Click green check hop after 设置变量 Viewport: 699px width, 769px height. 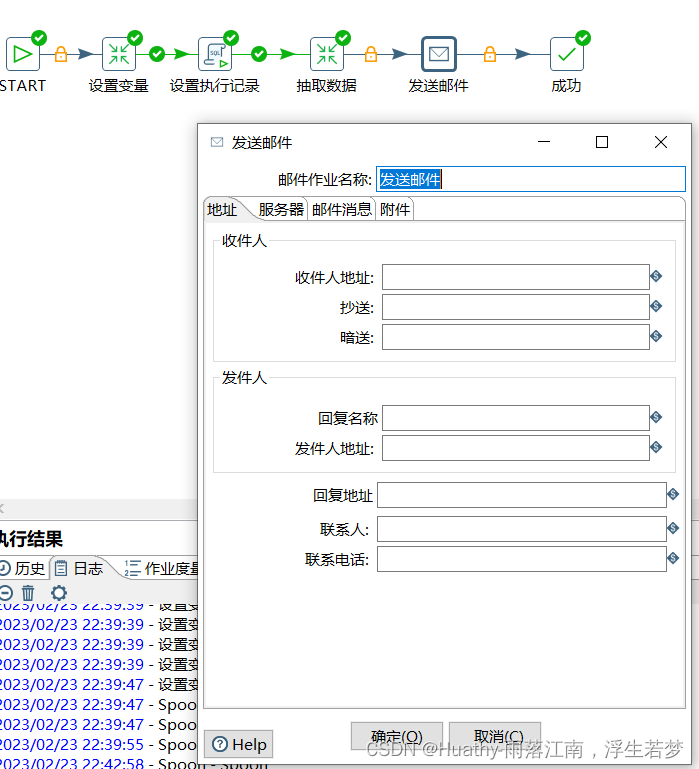point(157,54)
